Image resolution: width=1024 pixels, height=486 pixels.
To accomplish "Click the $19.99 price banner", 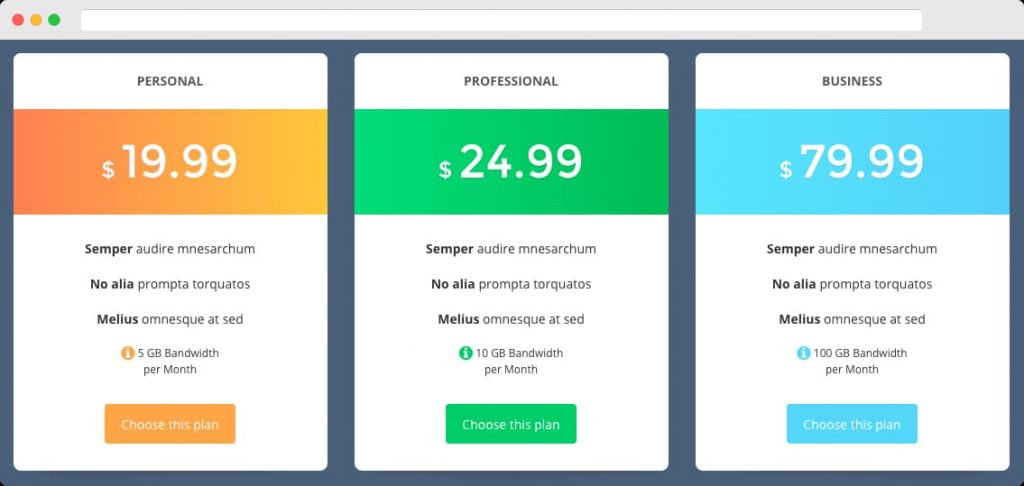I will pos(170,161).
